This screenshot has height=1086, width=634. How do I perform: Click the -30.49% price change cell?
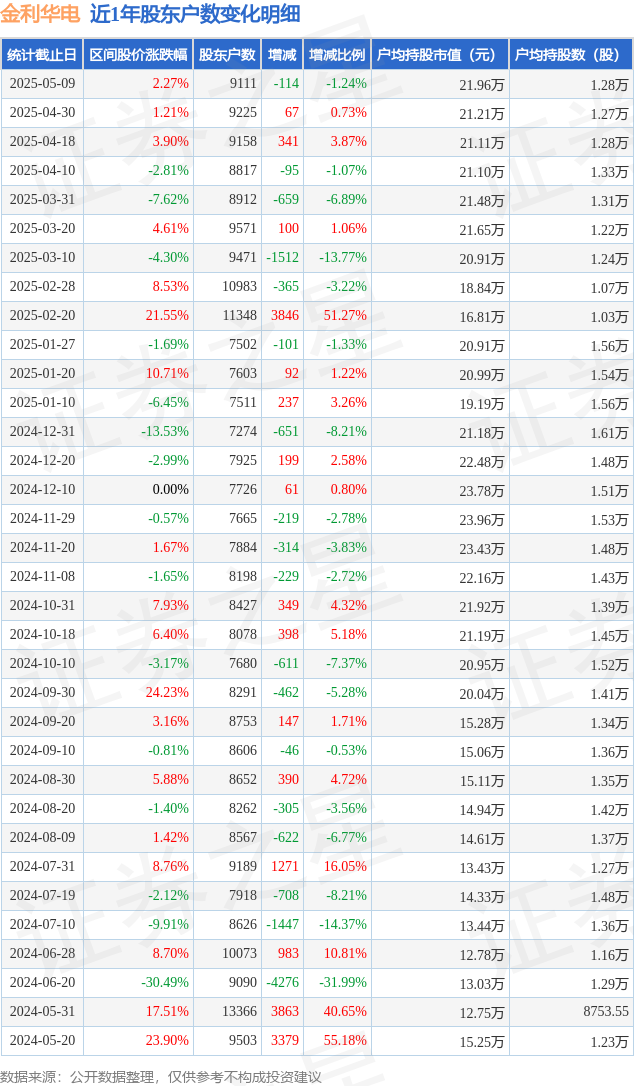pyautogui.click(x=165, y=982)
